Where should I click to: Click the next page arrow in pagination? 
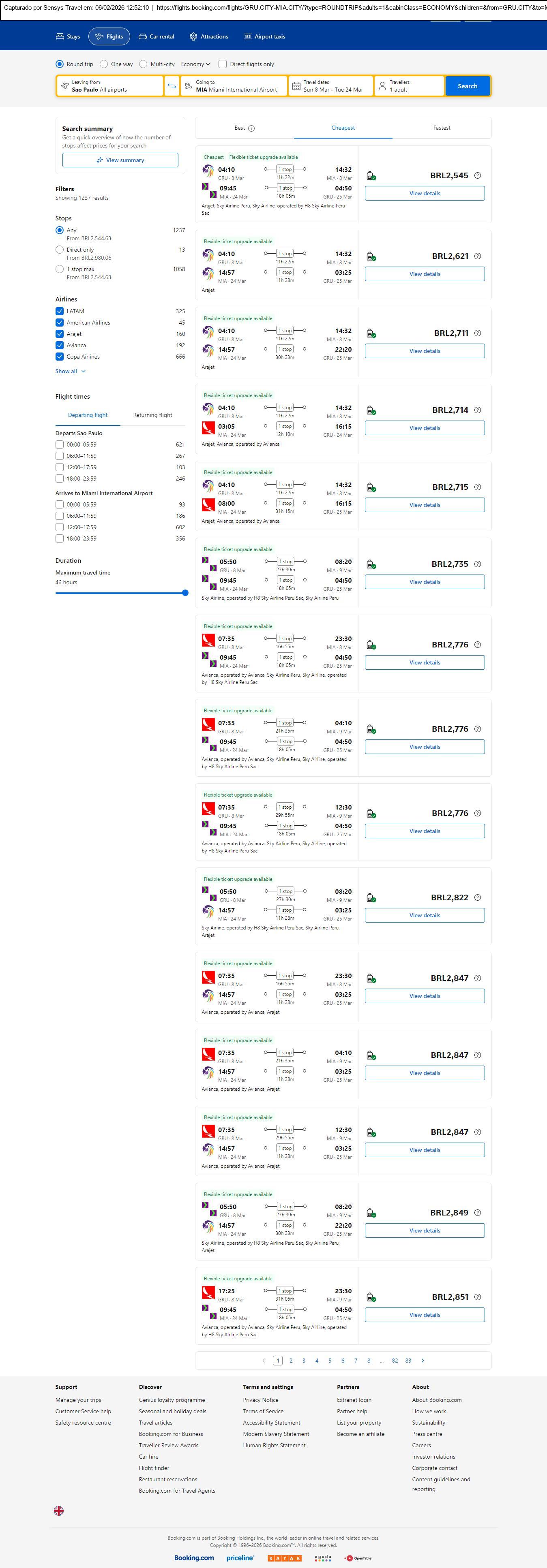[423, 1361]
